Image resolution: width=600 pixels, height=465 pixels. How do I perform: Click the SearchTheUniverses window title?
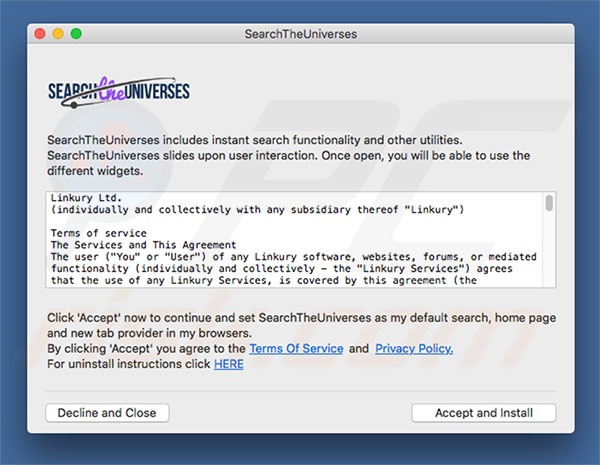(301, 34)
